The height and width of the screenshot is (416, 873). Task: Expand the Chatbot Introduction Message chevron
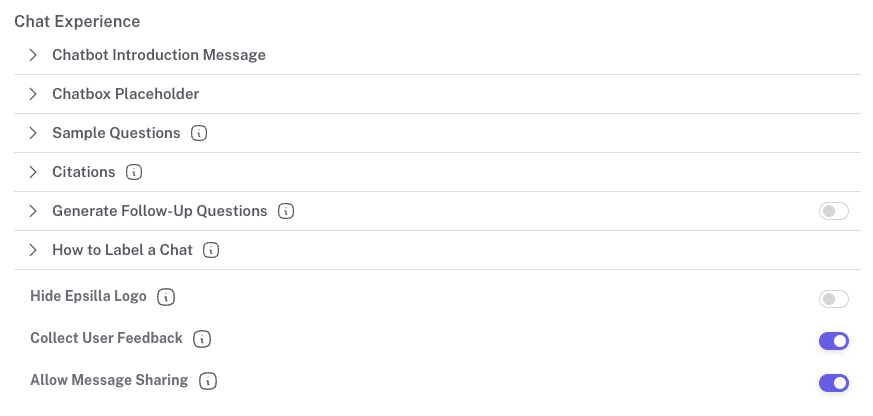click(33, 55)
